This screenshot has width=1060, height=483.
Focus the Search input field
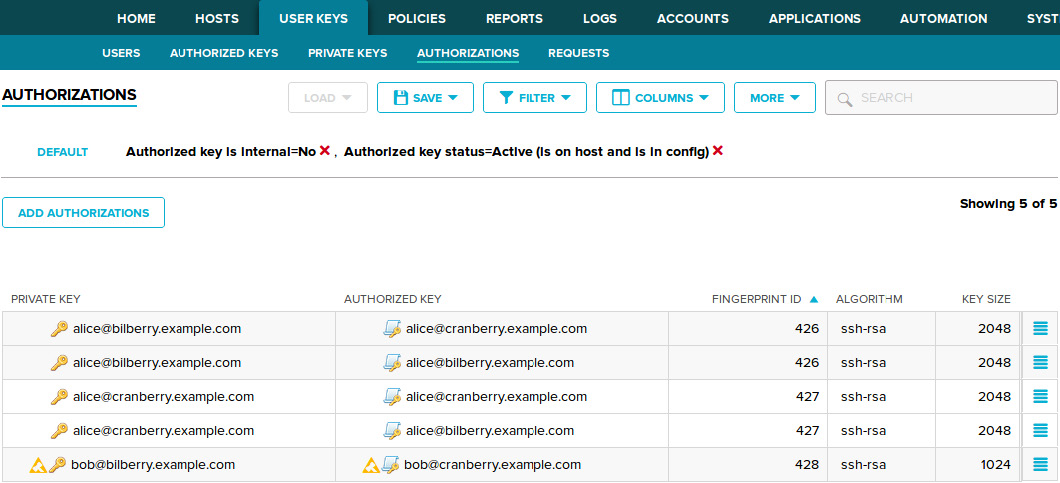(x=941, y=97)
